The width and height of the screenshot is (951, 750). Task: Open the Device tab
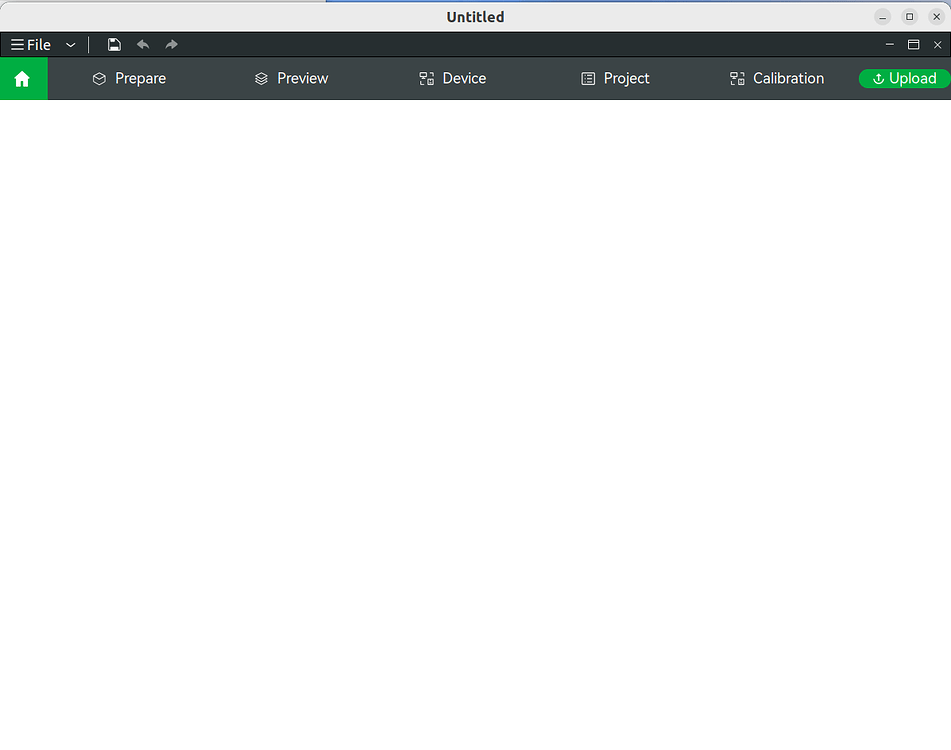coord(452,79)
